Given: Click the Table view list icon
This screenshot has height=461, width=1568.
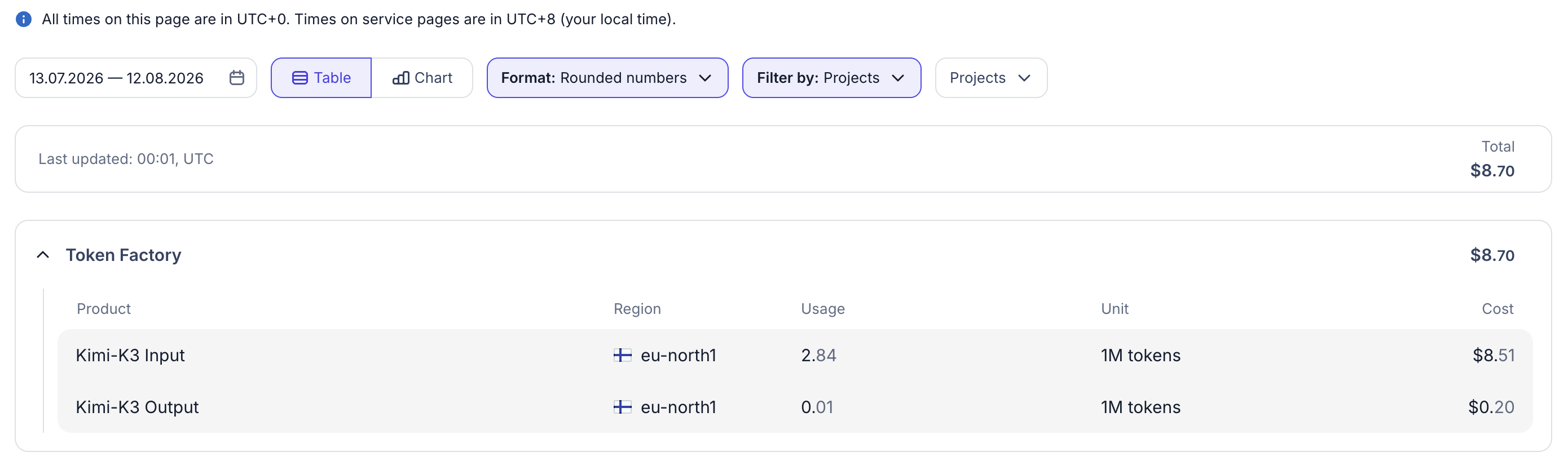Looking at the screenshot, I should 299,78.
